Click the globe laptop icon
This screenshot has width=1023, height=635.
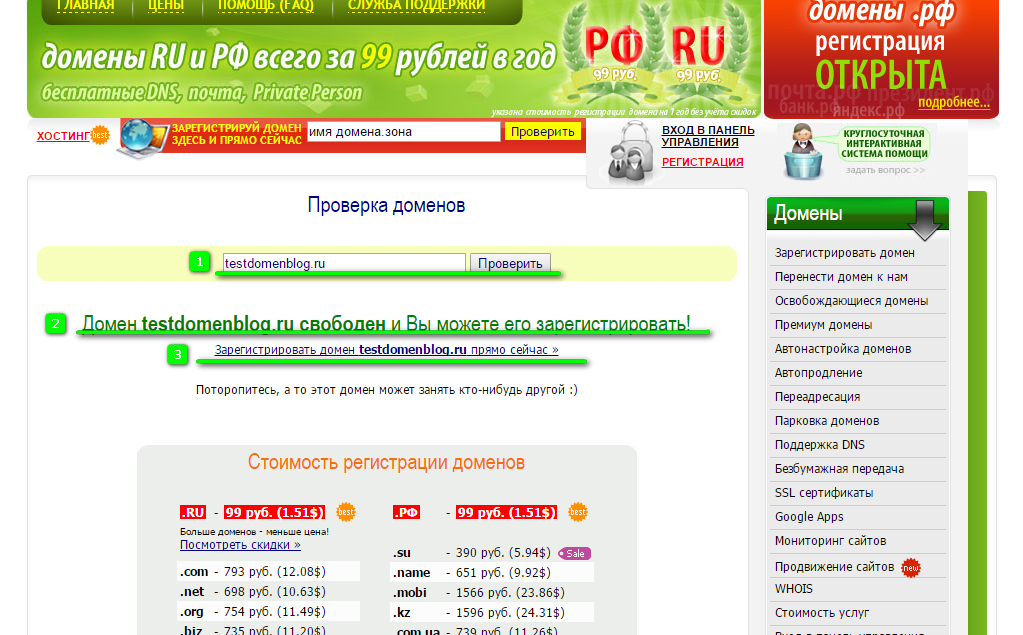(142, 138)
